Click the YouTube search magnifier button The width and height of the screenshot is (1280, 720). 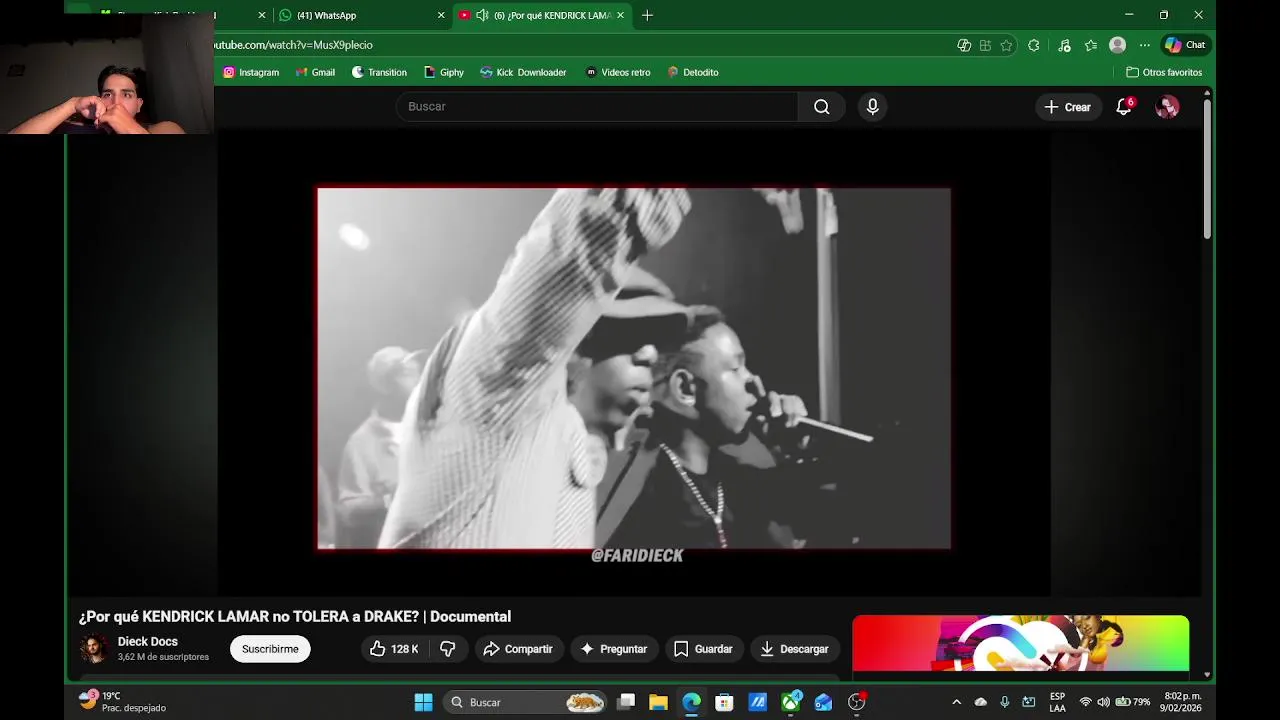pos(821,107)
